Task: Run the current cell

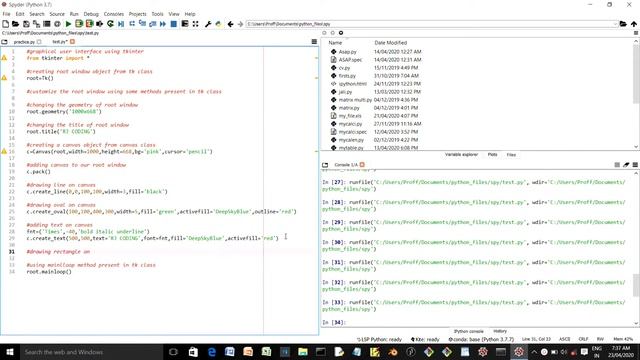Action: [x=79, y=24]
